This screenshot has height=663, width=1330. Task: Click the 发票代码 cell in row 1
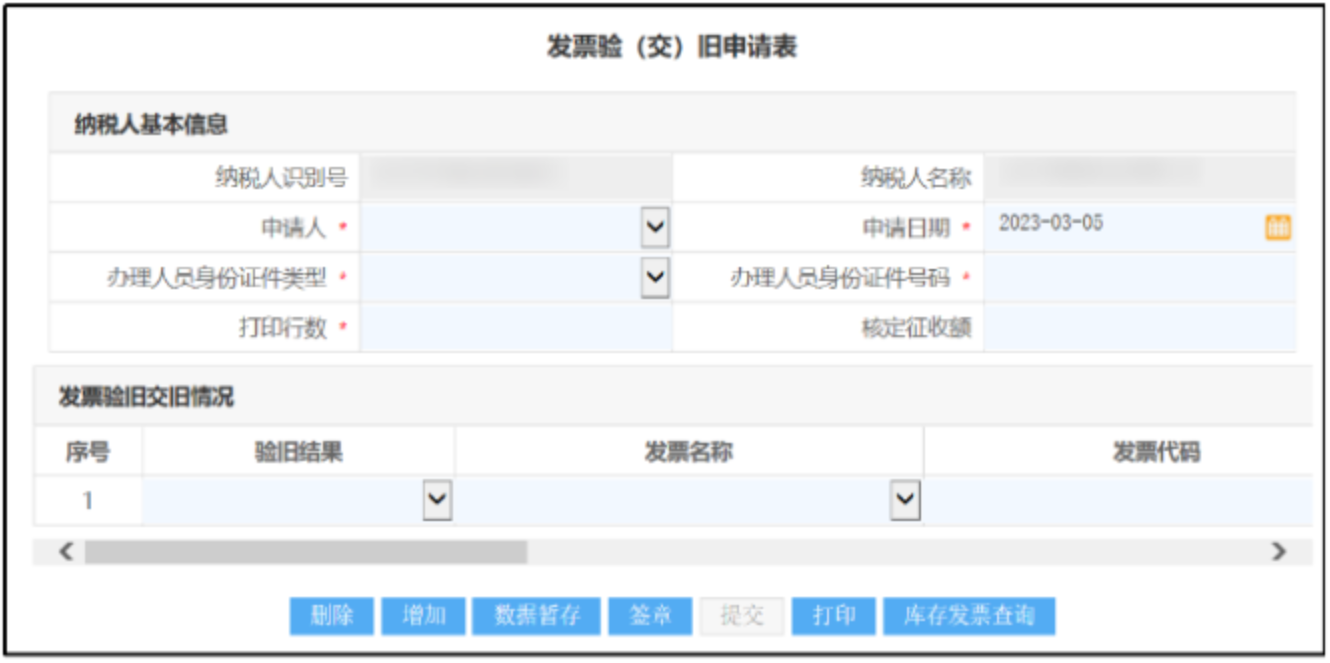1116,500
